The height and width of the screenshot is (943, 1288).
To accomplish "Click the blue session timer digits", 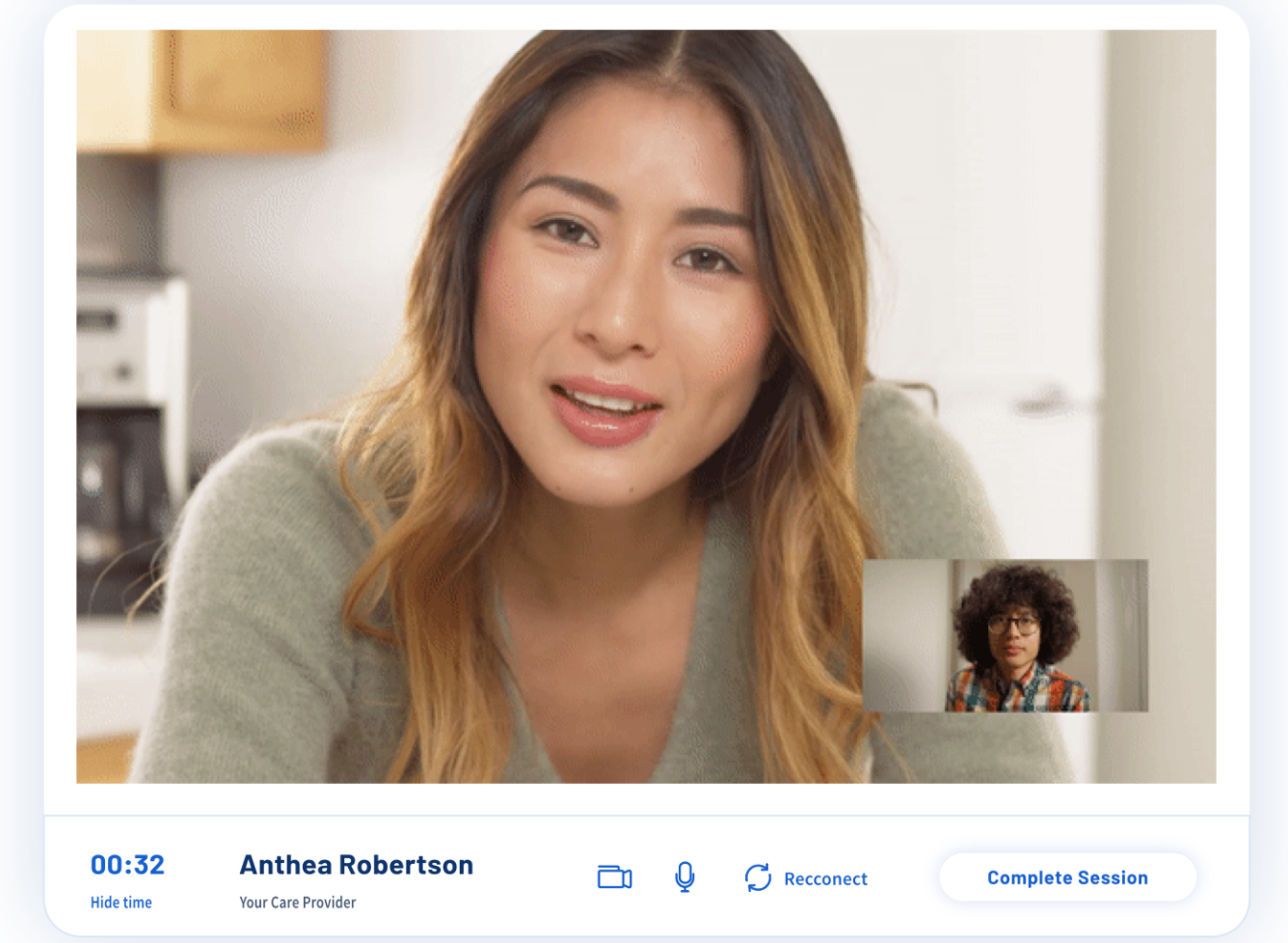I will point(127,865).
